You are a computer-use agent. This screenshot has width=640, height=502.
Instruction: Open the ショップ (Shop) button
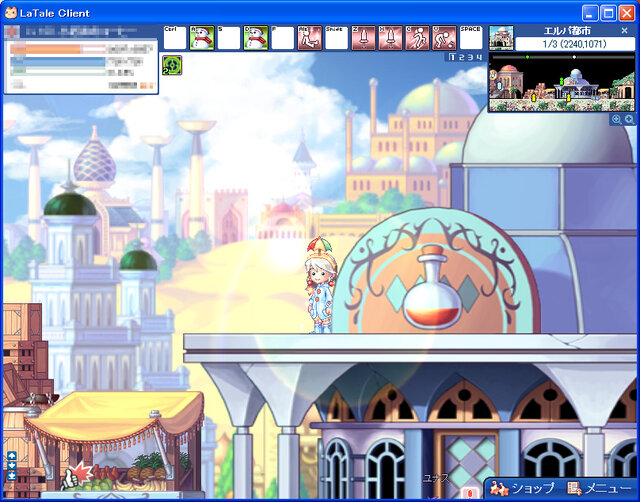pos(523,488)
